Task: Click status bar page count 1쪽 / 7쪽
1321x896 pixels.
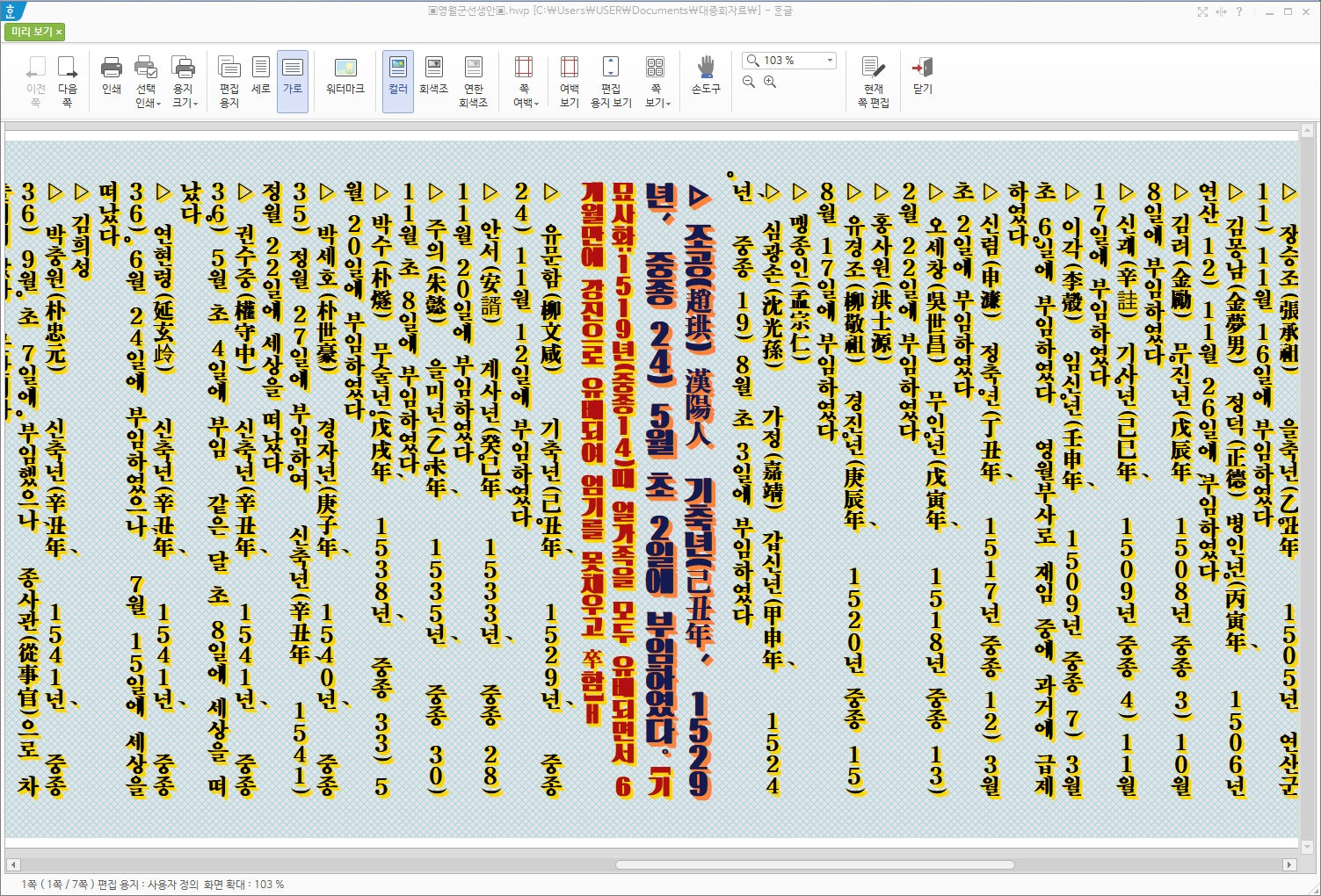Action: tap(56, 884)
